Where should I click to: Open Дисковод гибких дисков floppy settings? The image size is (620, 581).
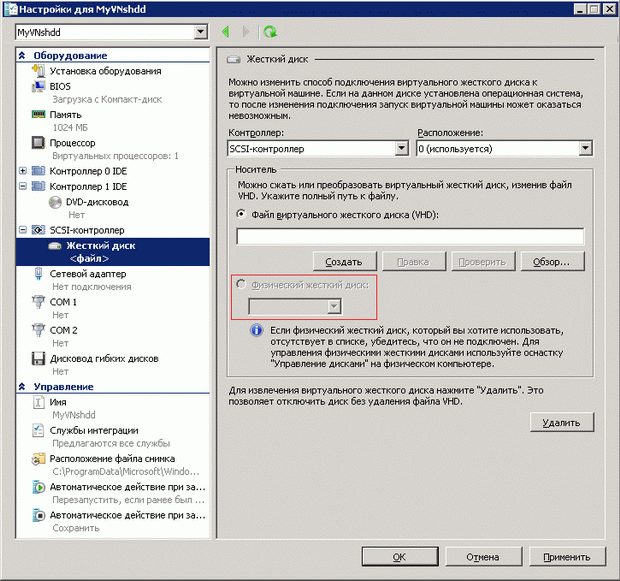104,358
